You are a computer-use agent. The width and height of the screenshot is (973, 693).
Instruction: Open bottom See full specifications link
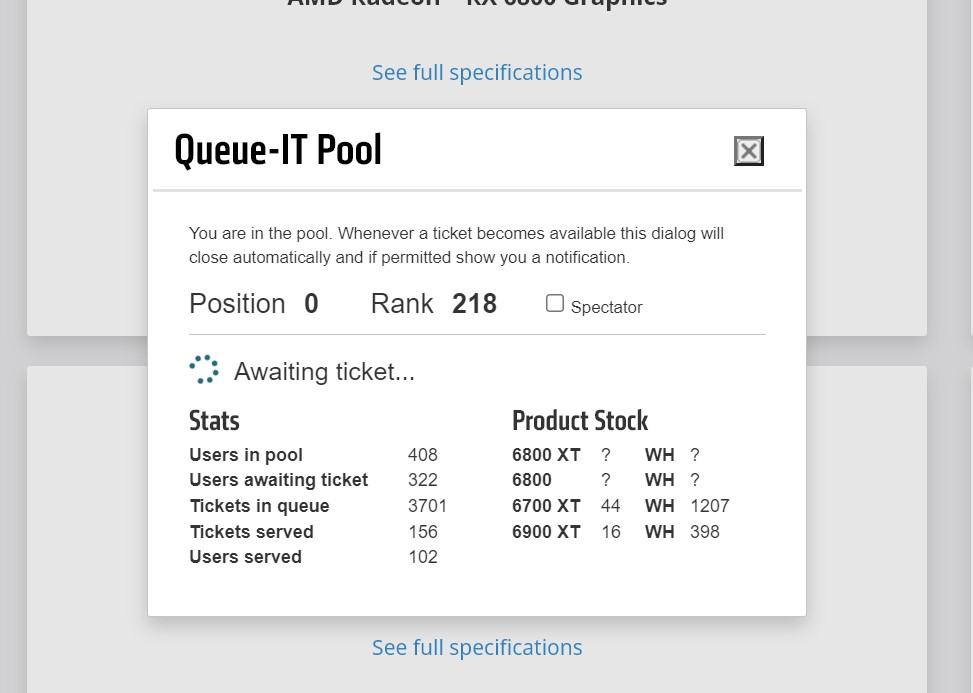(x=477, y=647)
